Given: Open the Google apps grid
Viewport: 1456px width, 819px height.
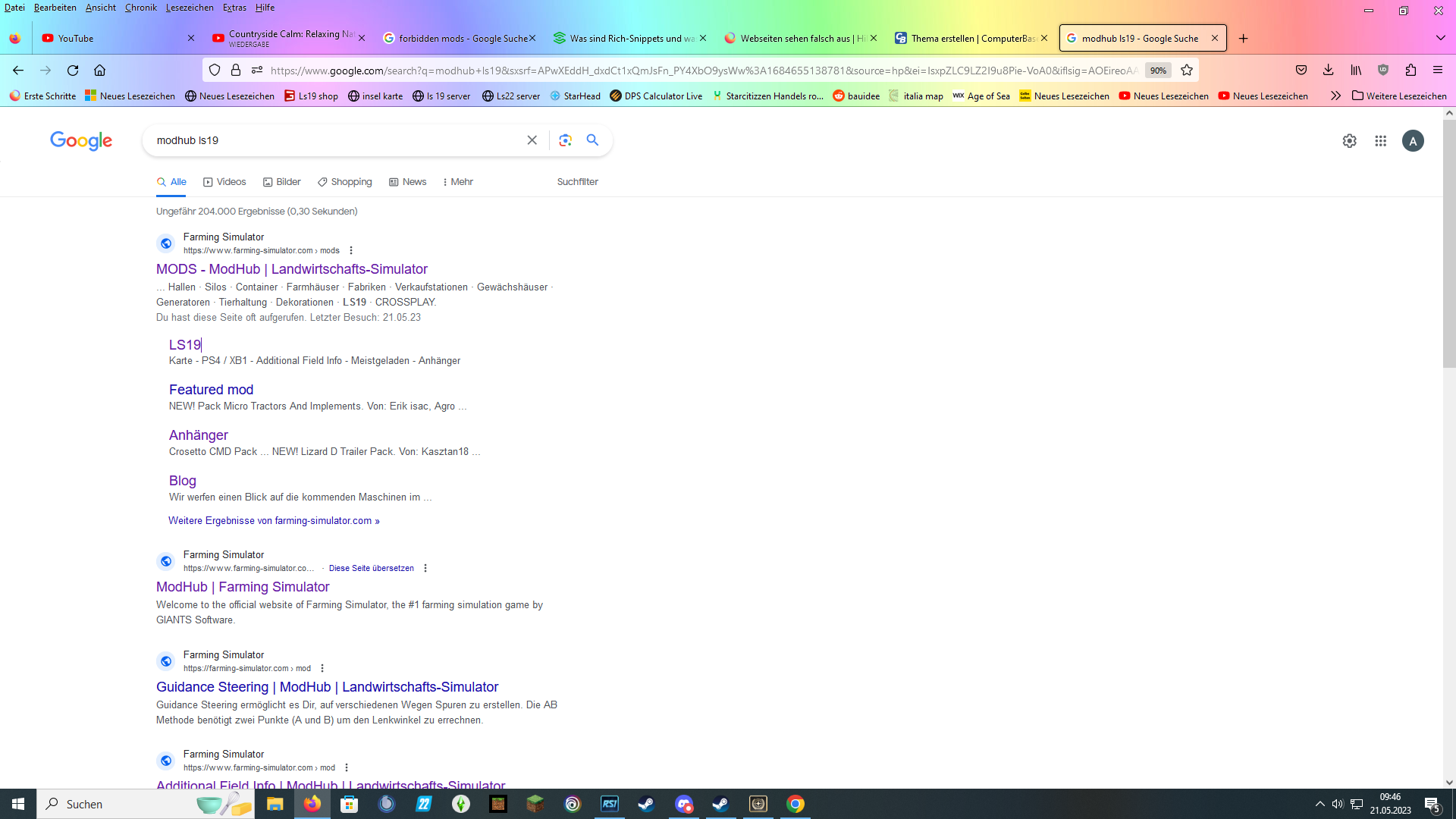Looking at the screenshot, I should [x=1380, y=140].
